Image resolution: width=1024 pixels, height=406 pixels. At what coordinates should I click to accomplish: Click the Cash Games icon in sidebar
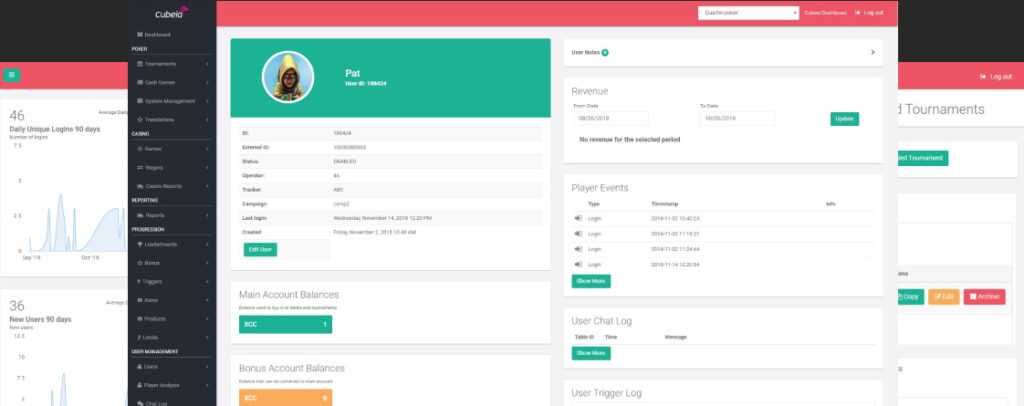[140, 83]
